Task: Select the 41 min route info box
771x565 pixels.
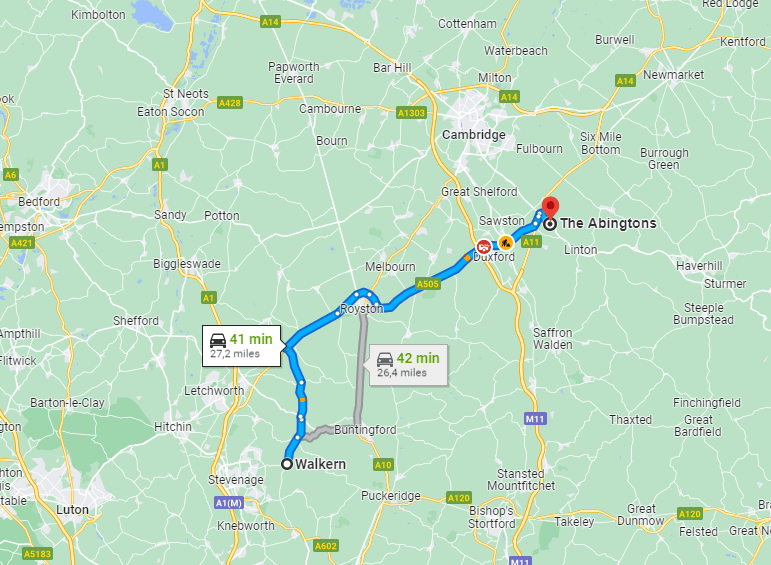Action: [241, 346]
